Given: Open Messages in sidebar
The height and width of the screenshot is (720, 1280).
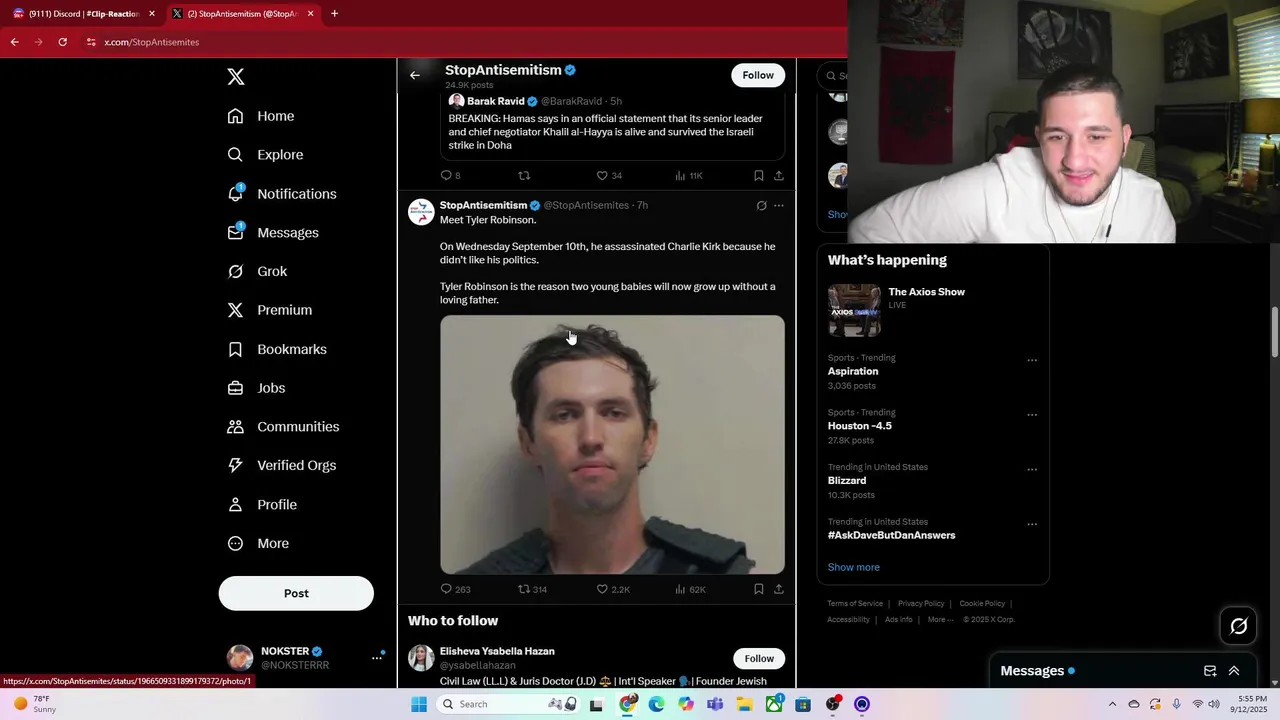Looking at the screenshot, I should [x=273, y=233].
